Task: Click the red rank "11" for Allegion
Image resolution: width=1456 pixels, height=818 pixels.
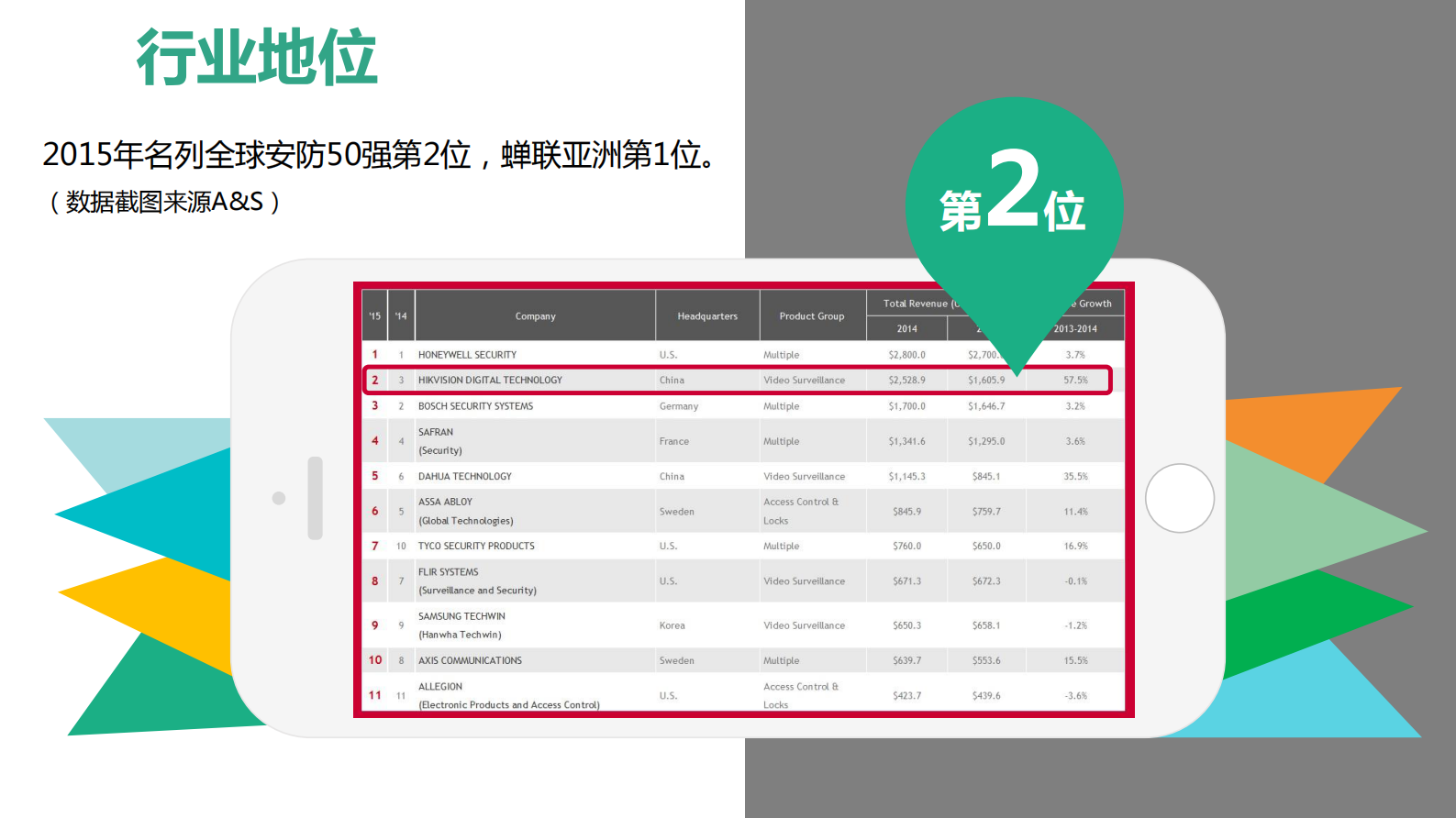Action: [375, 695]
